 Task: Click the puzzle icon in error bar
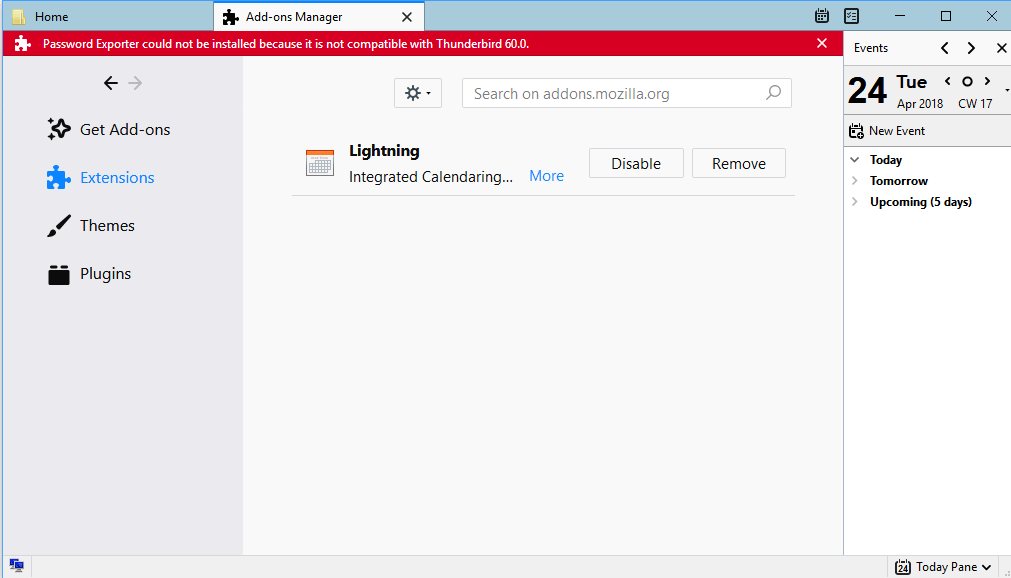23,43
